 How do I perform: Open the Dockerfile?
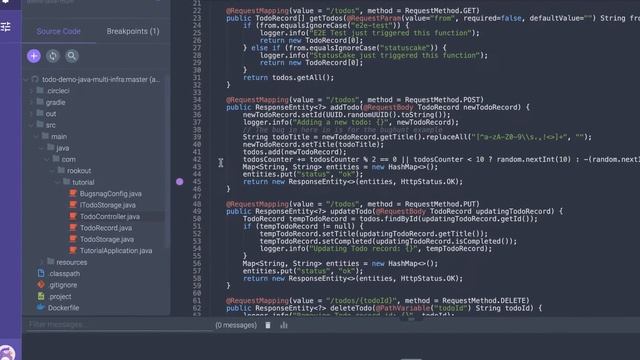[63, 308]
